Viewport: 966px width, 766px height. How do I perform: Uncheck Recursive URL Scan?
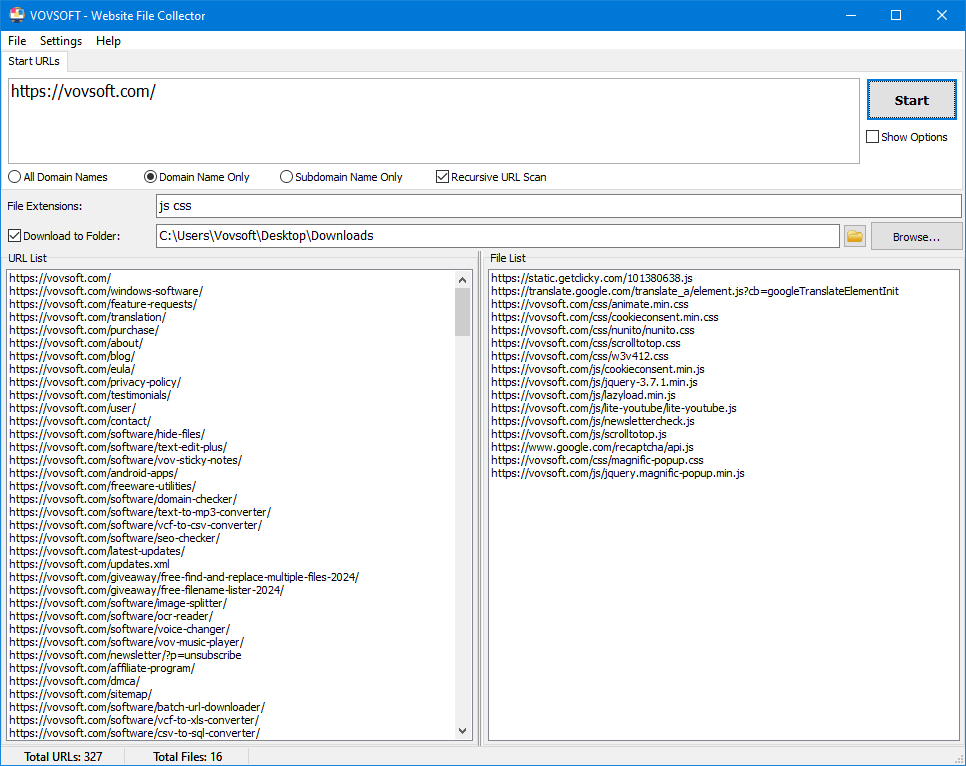pyautogui.click(x=443, y=177)
